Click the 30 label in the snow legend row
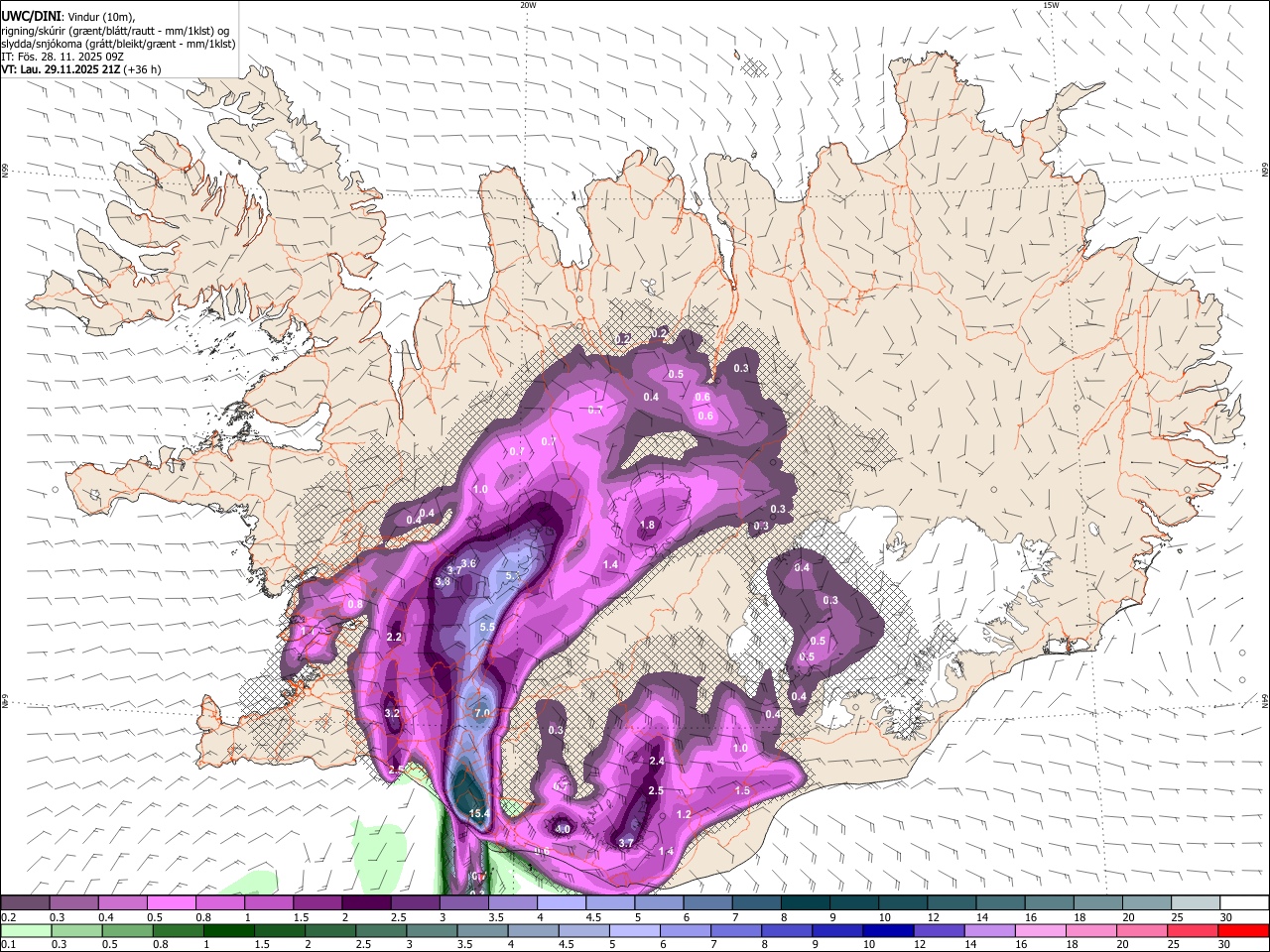 (1226, 917)
